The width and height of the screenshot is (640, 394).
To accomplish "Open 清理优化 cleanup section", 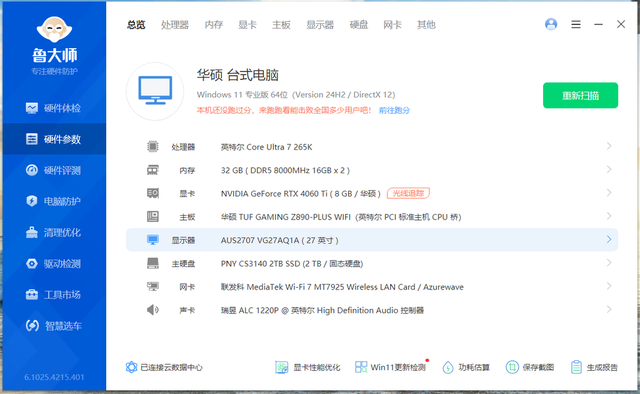I will point(53,233).
